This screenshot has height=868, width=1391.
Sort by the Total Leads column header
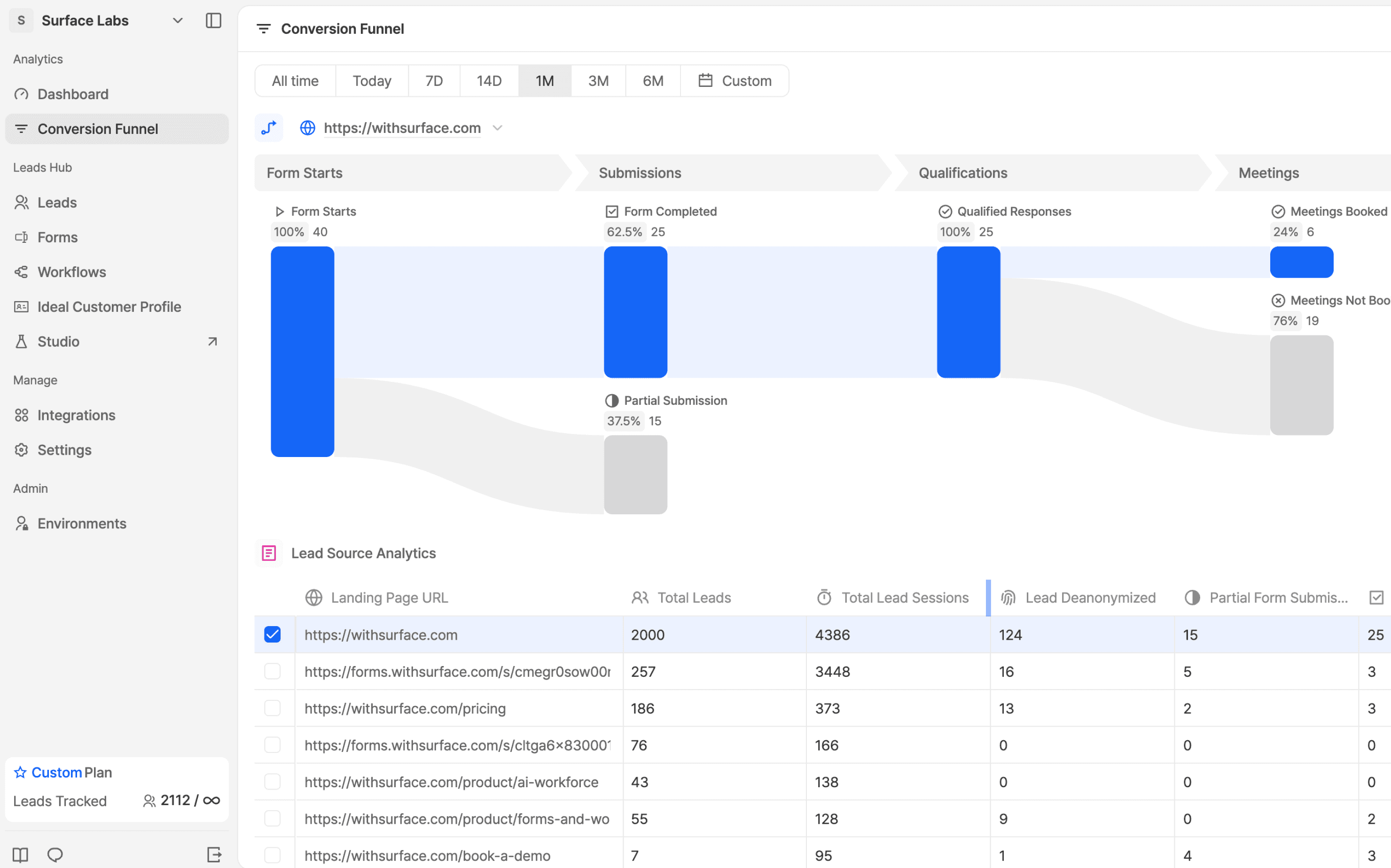click(x=693, y=597)
